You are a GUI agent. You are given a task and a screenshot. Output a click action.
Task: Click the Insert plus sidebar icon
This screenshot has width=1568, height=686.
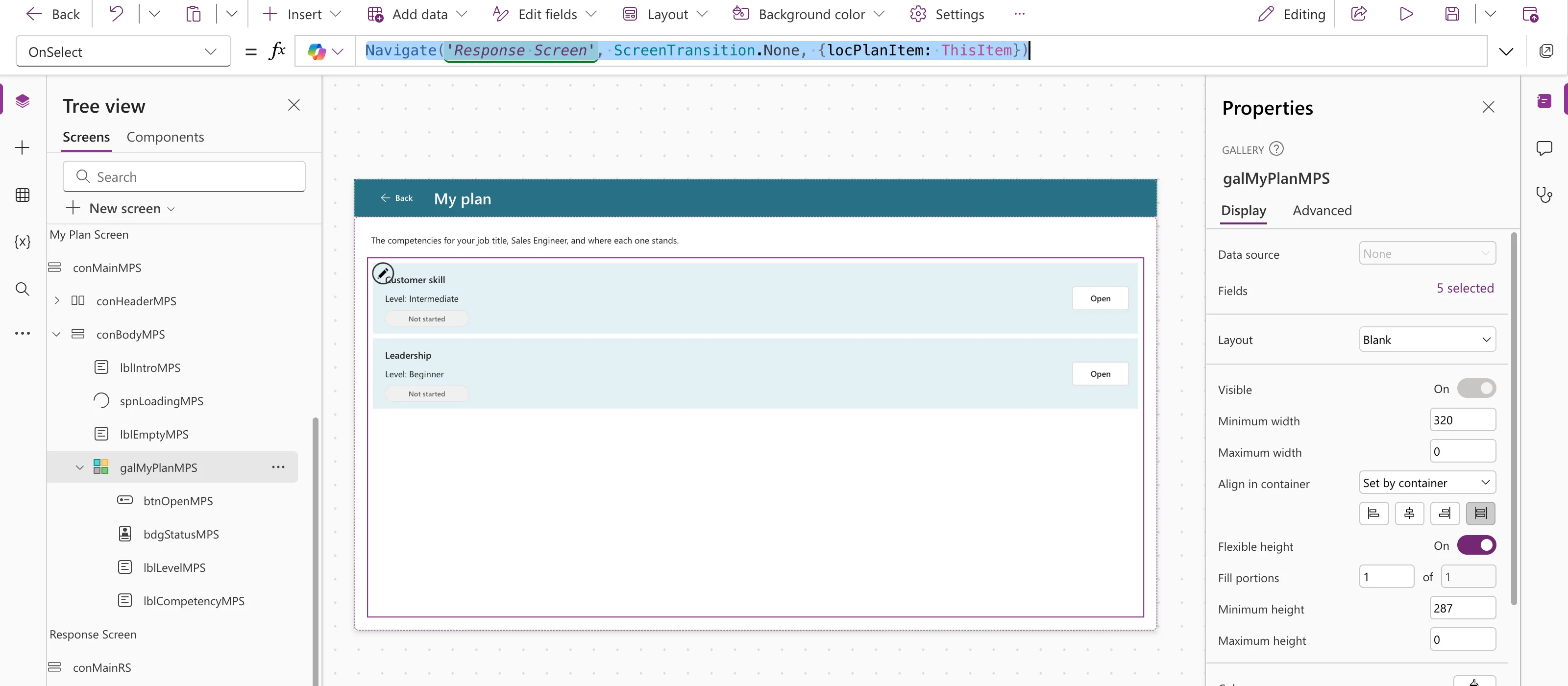pyautogui.click(x=23, y=147)
